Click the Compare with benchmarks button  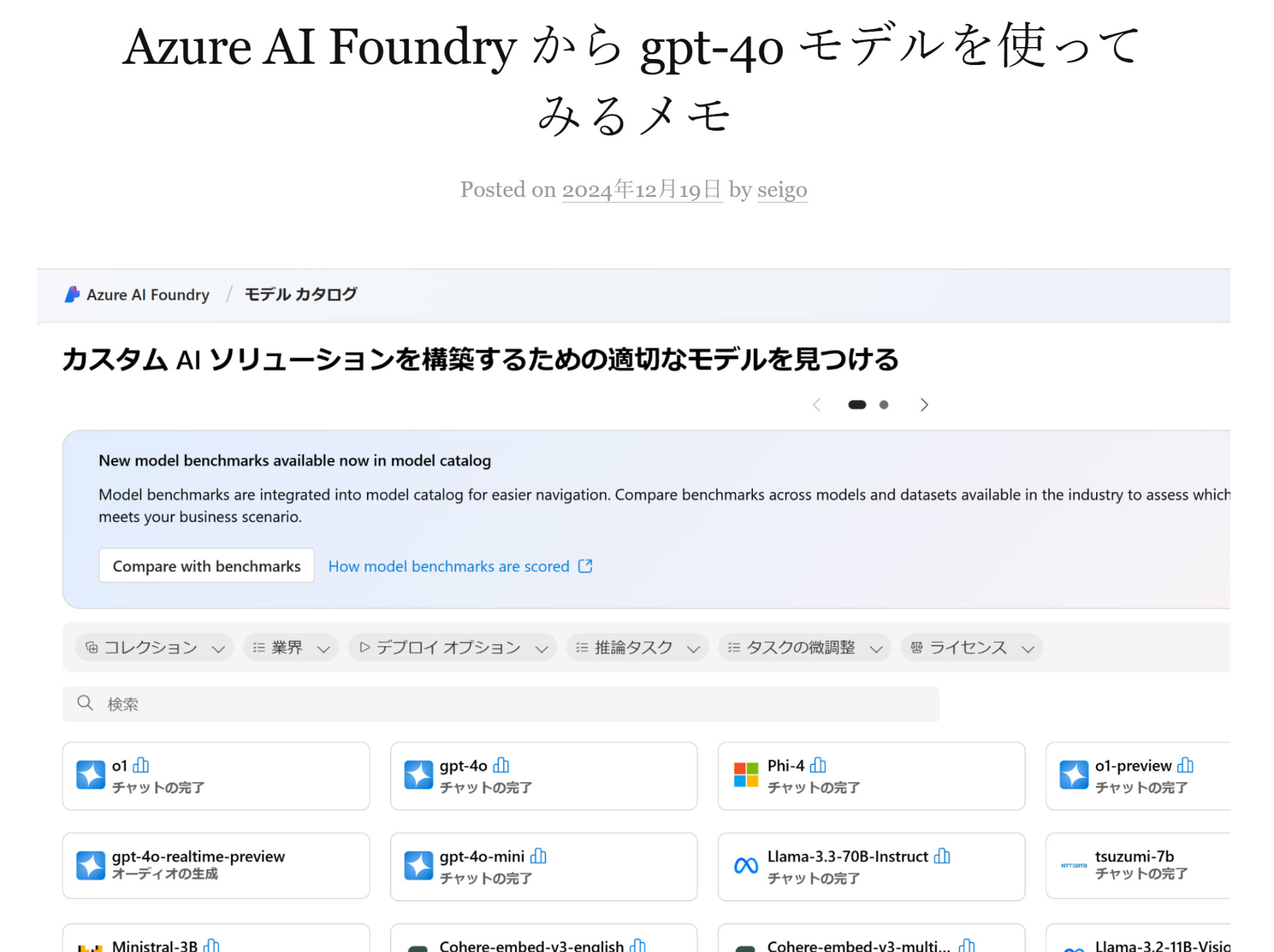coord(206,565)
